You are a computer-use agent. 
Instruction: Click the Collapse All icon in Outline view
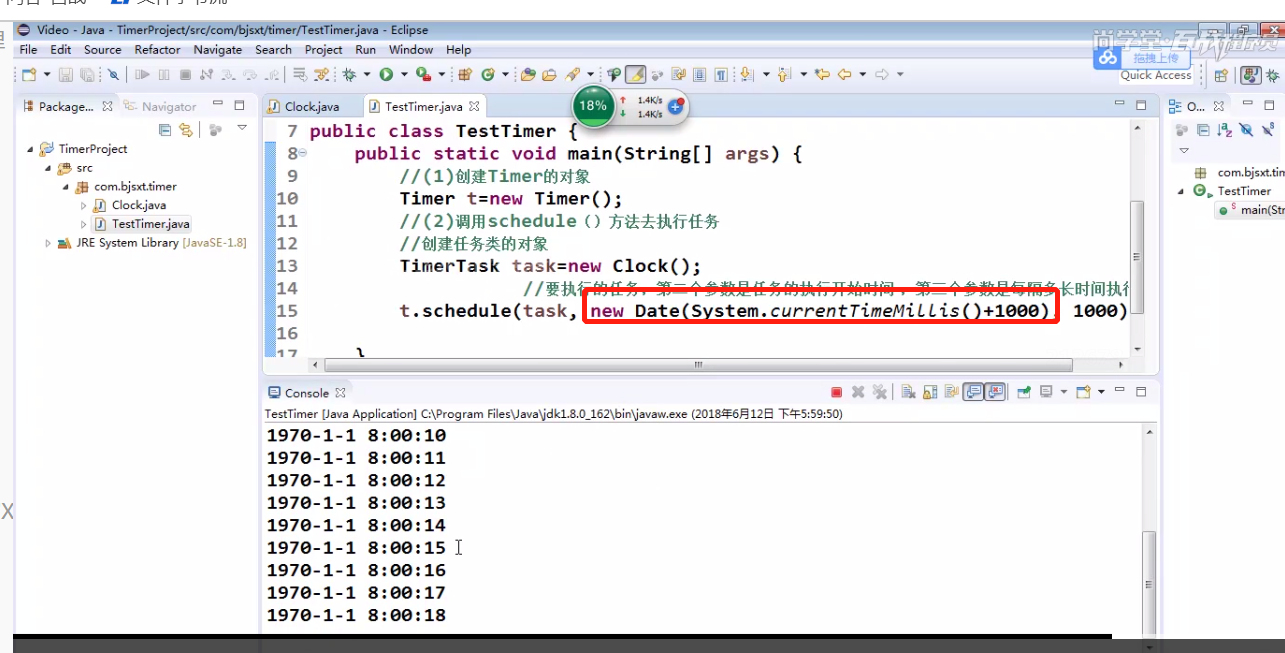tap(1203, 130)
